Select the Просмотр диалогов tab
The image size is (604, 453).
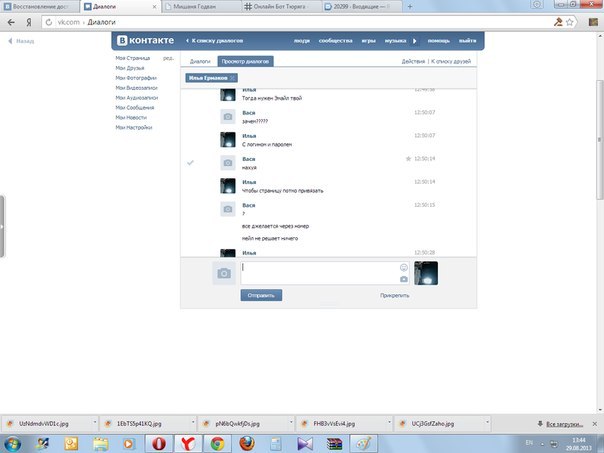[x=245, y=61]
